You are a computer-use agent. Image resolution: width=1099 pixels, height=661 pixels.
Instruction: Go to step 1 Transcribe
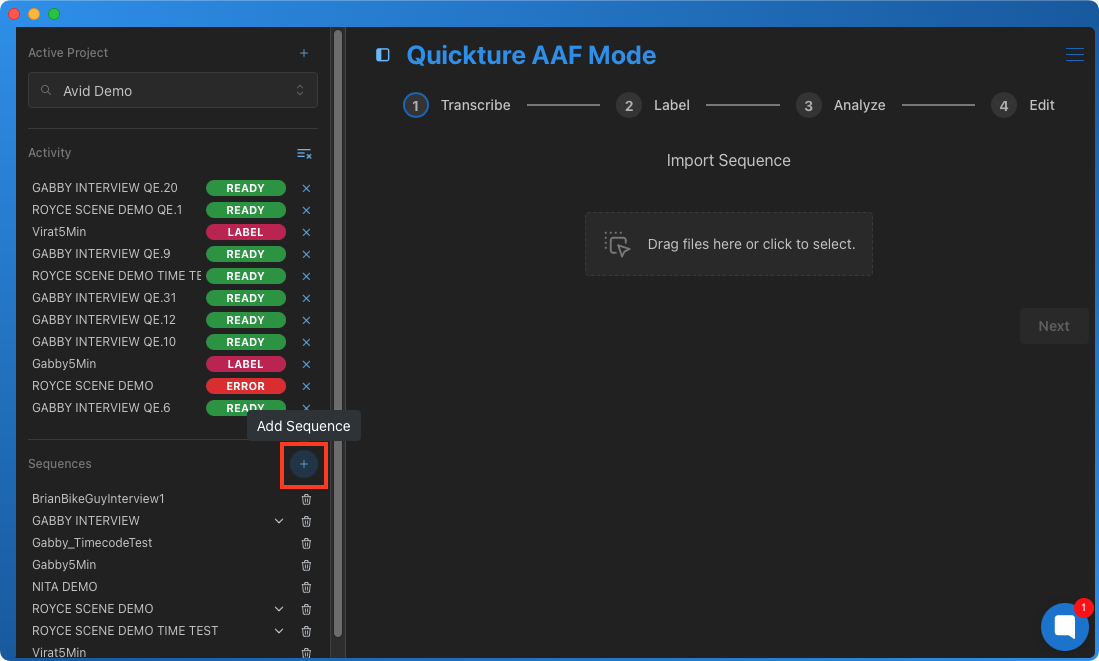point(456,105)
